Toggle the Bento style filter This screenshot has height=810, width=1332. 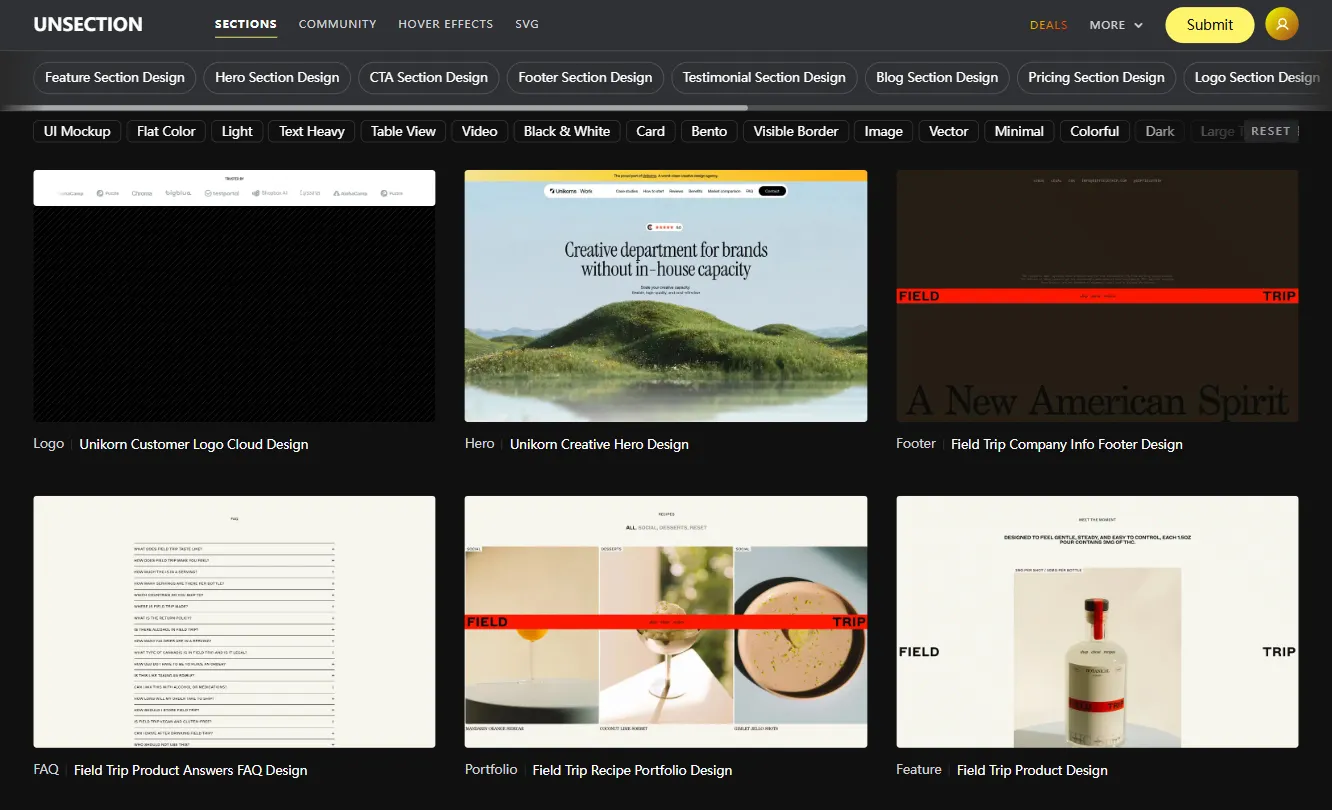pyautogui.click(x=709, y=131)
